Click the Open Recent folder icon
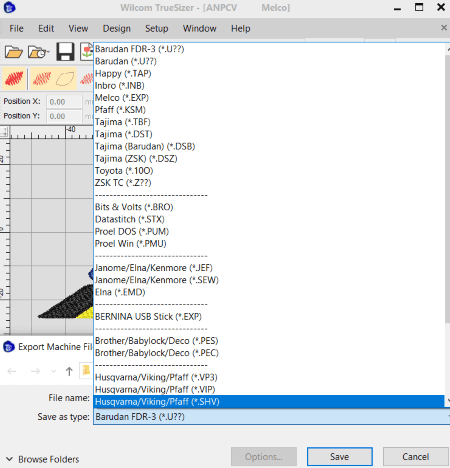Image resolution: width=450 pixels, height=468 pixels. [x=38, y=52]
